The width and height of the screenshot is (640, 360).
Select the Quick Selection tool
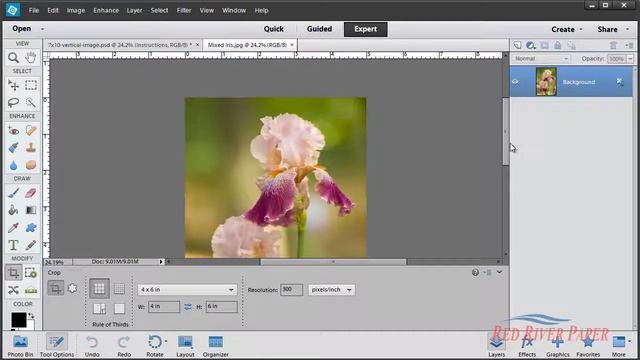click(x=31, y=102)
